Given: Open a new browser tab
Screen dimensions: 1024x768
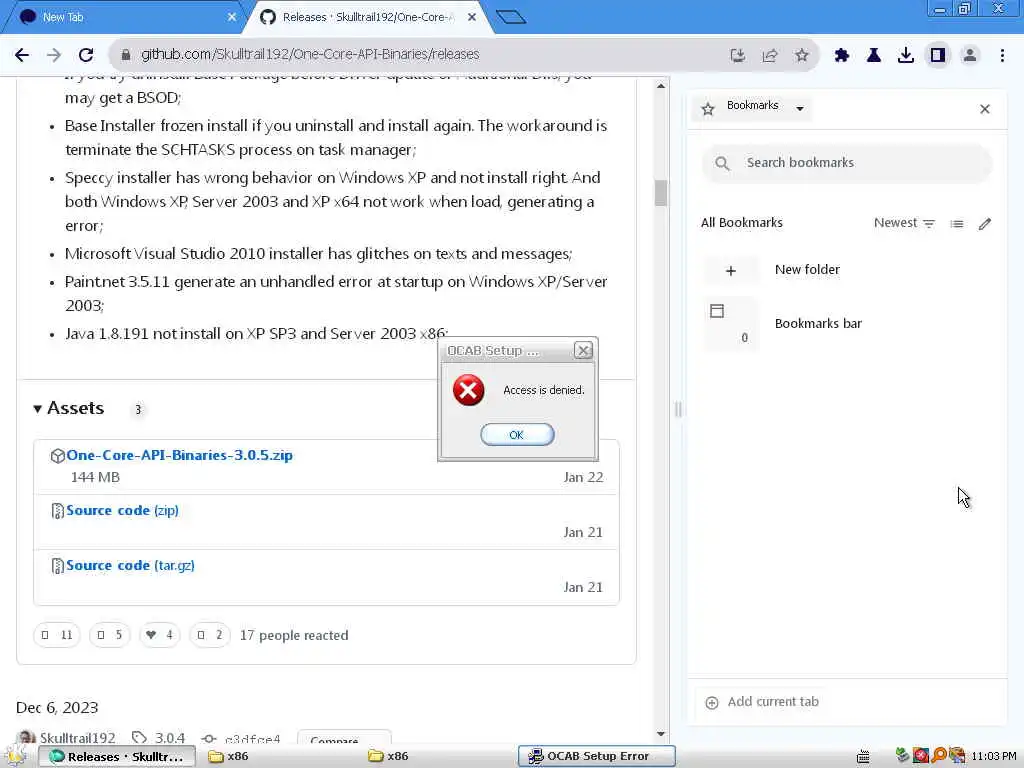Looking at the screenshot, I should coord(511,17).
